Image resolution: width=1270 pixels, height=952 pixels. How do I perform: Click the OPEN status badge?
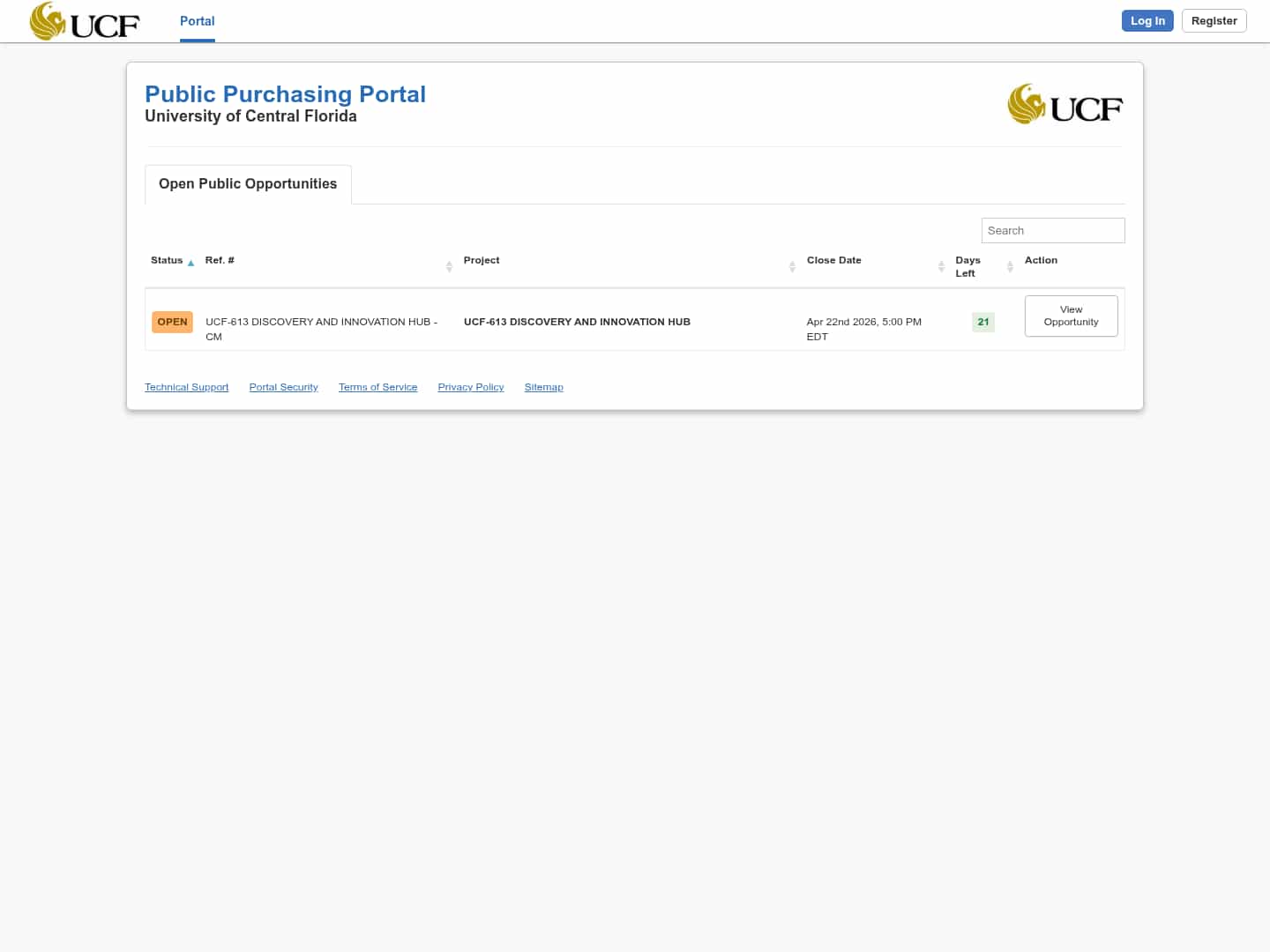(172, 322)
